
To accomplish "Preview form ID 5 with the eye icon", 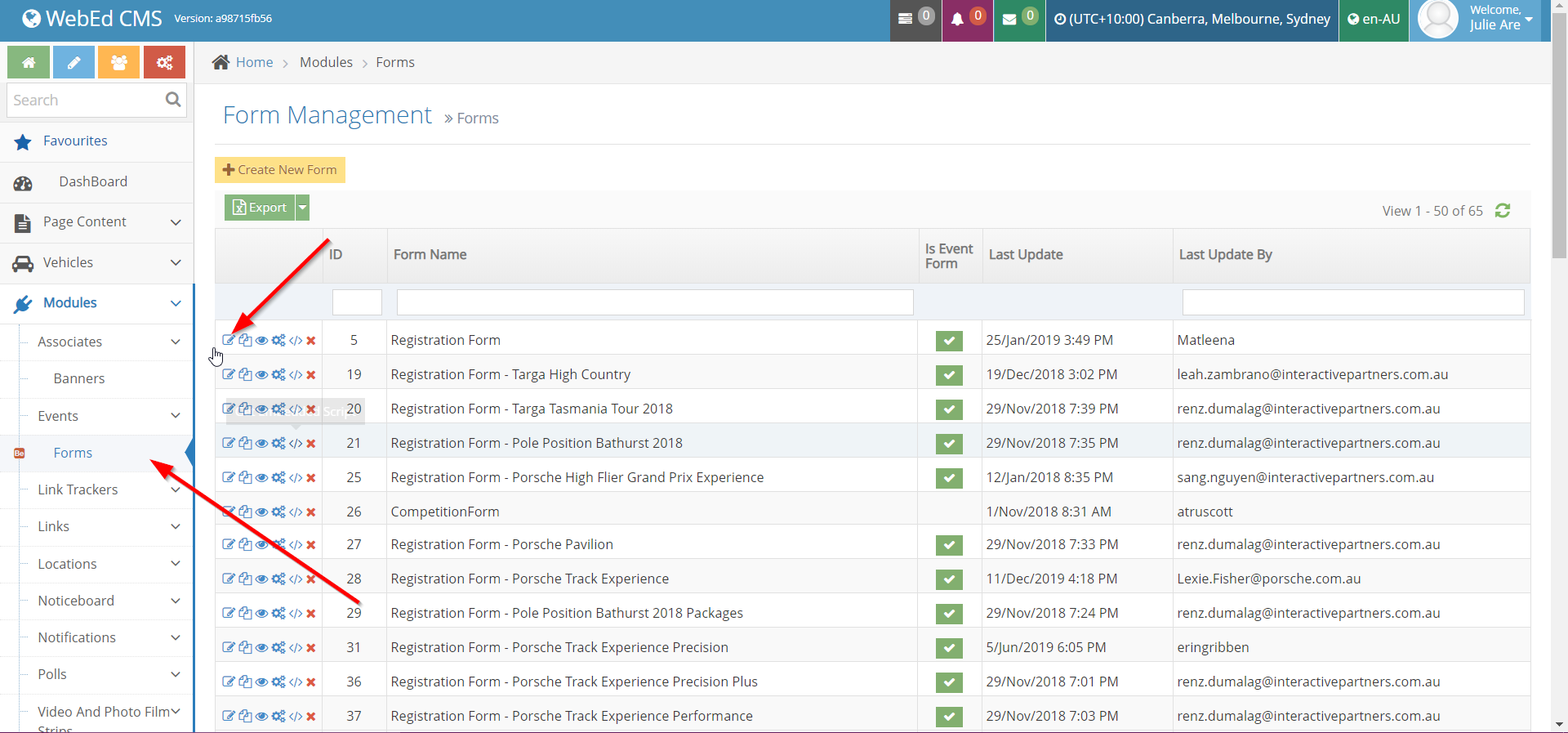I will [x=261, y=341].
